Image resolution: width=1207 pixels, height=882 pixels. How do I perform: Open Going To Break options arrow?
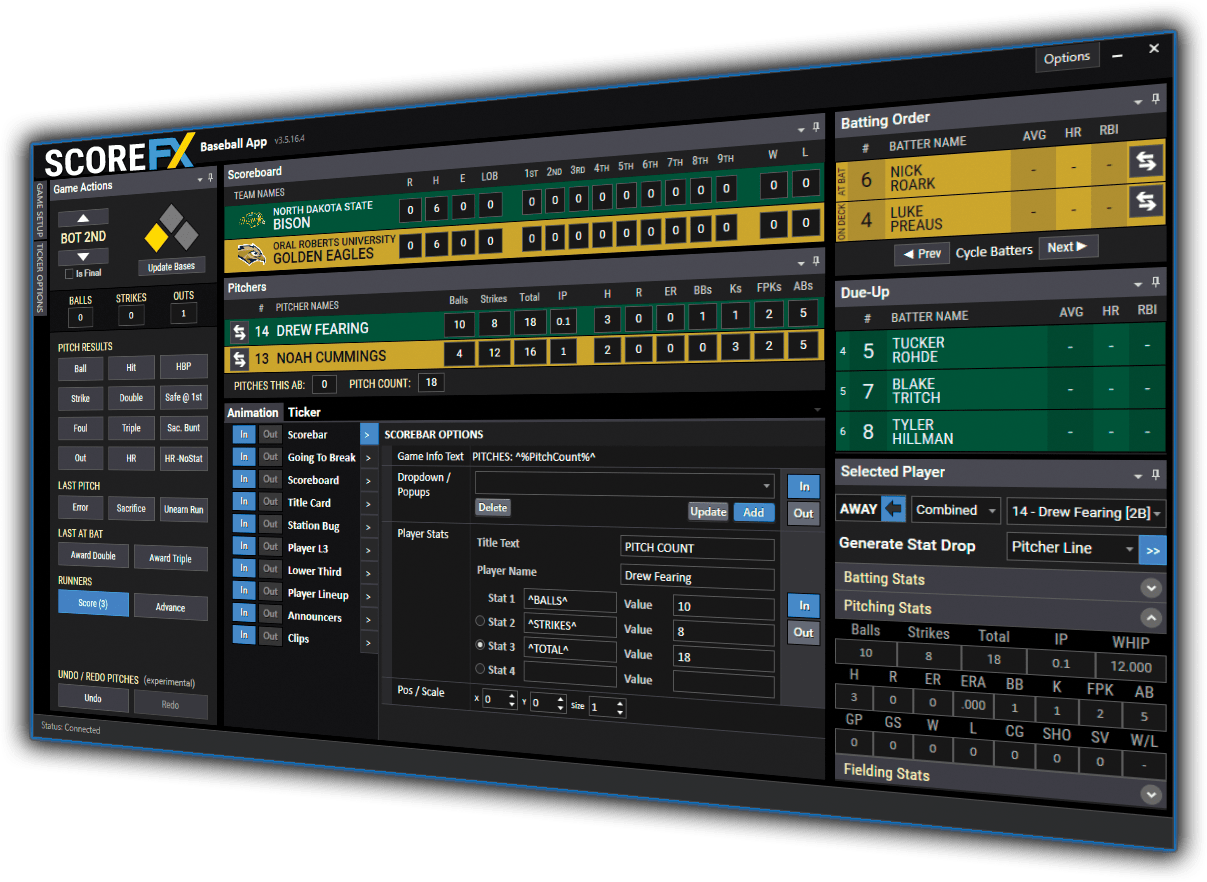coord(368,458)
